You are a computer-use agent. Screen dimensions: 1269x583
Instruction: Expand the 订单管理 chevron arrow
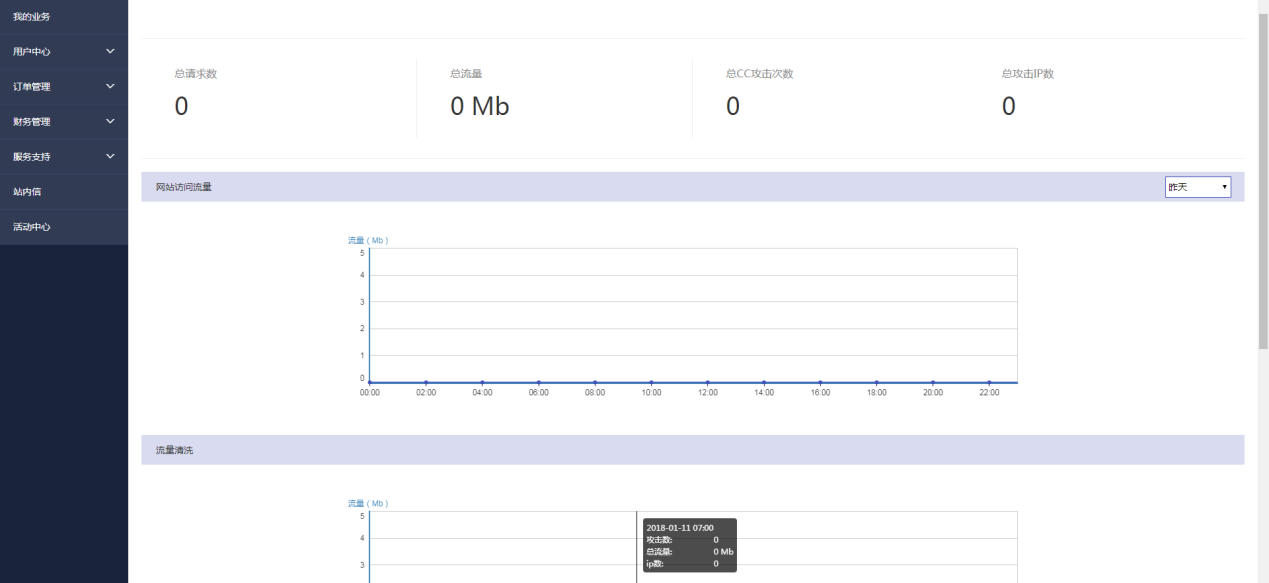(x=110, y=86)
